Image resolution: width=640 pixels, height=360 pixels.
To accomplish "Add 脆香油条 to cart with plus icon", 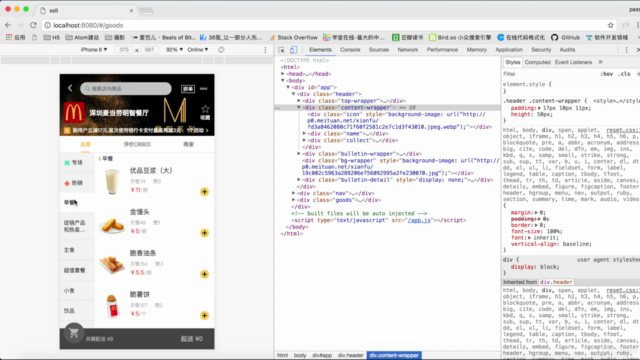I will click(204, 274).
